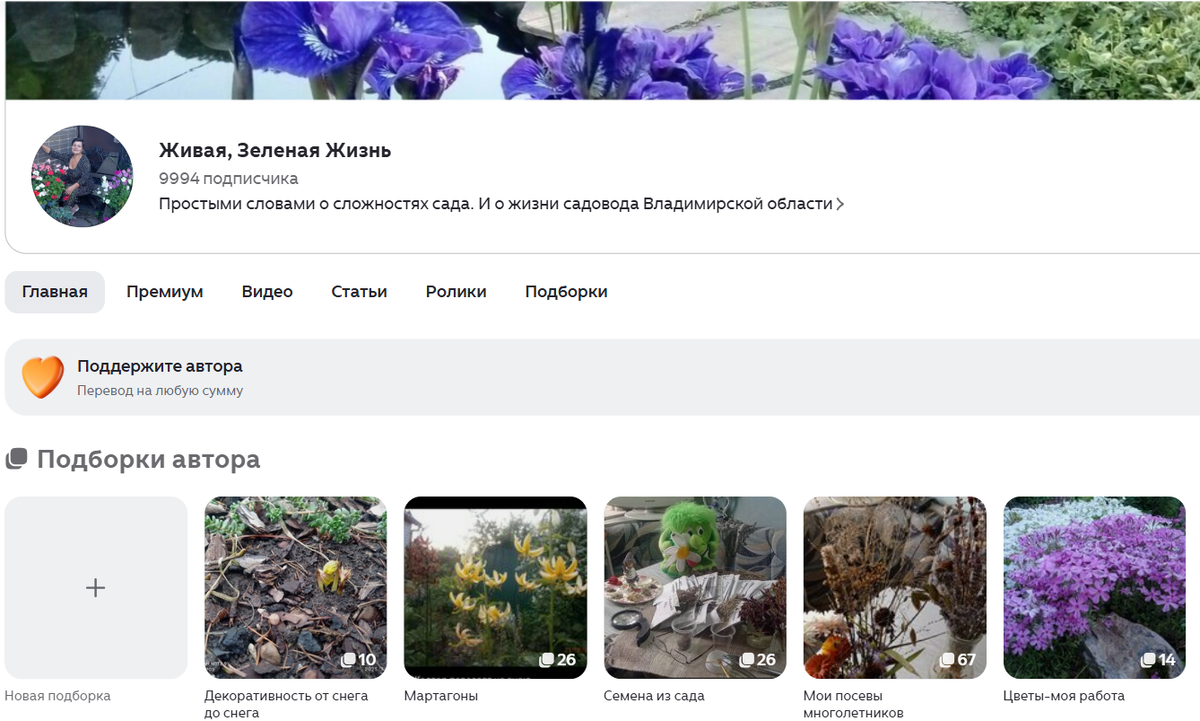Viewport: 1200px width, 721px height.
Task: Click Поддержите автора link
Action: click(160, 366)
